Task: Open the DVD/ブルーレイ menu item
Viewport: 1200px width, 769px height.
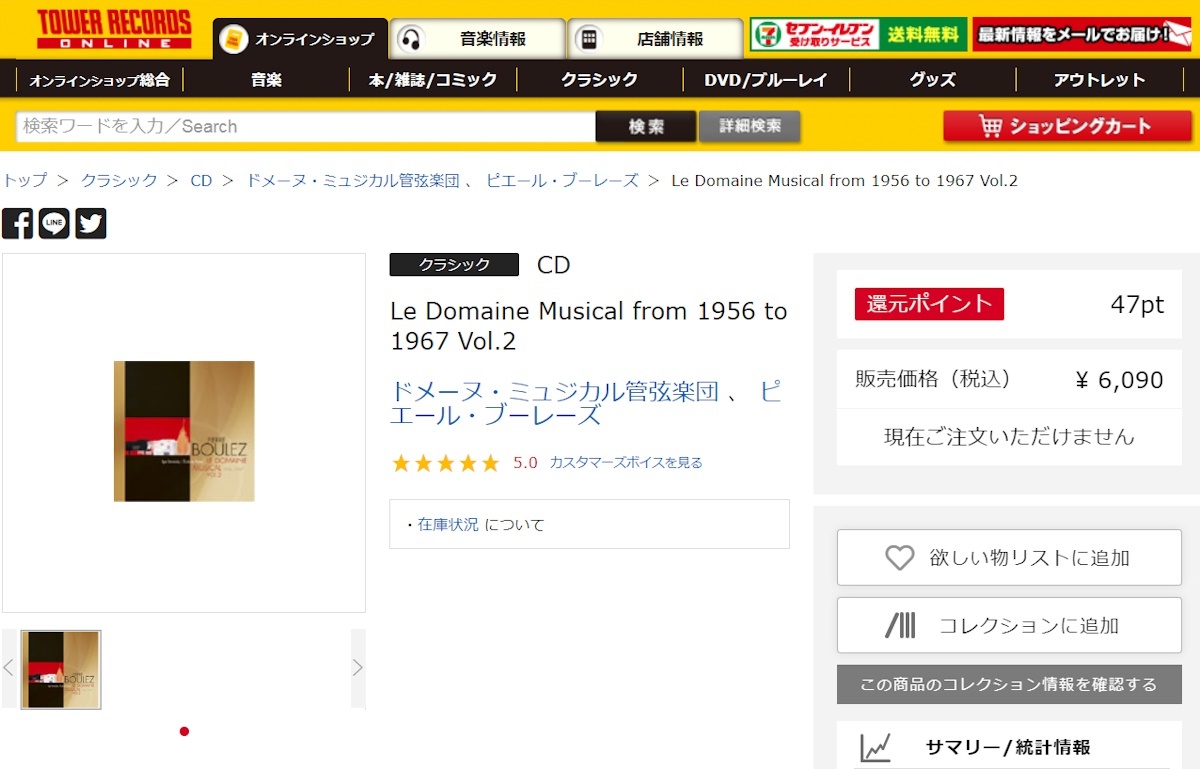Action: click(x=766, y=80)
